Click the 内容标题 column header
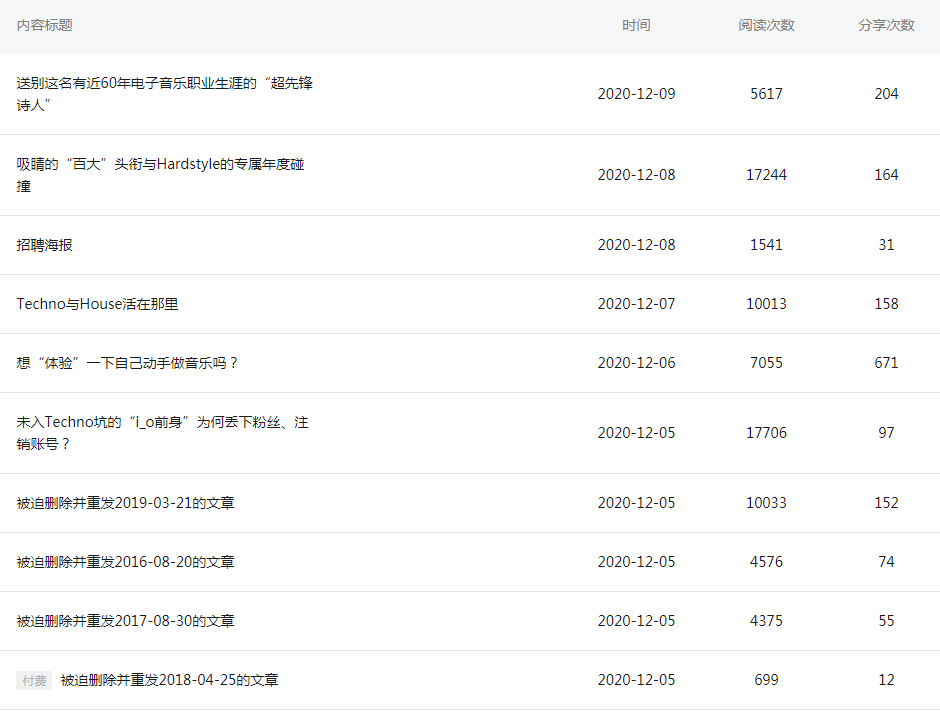 coord(44,25)
